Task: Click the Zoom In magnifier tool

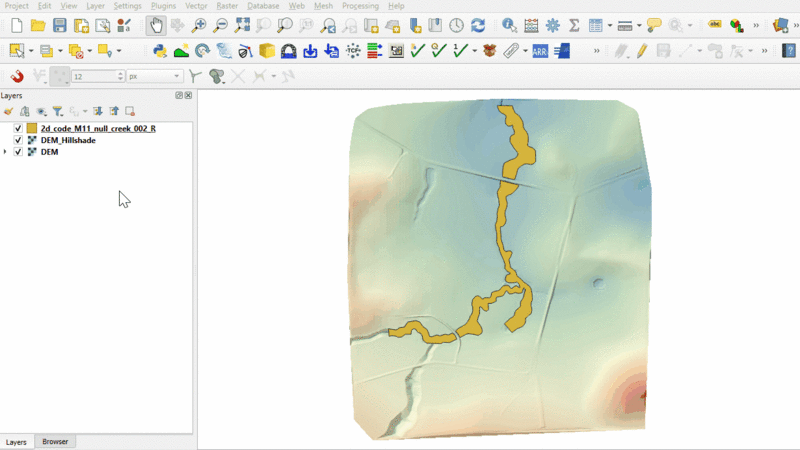Action: click(199, 25)
